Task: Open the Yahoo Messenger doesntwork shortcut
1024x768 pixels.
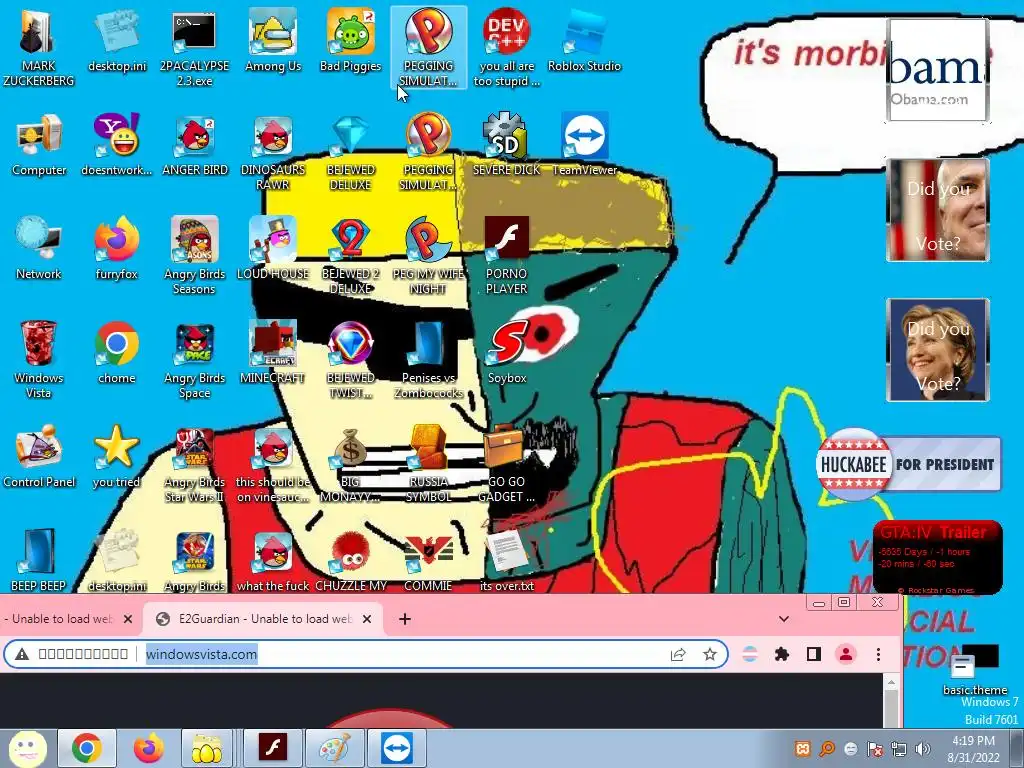Action: pos(117,145)
